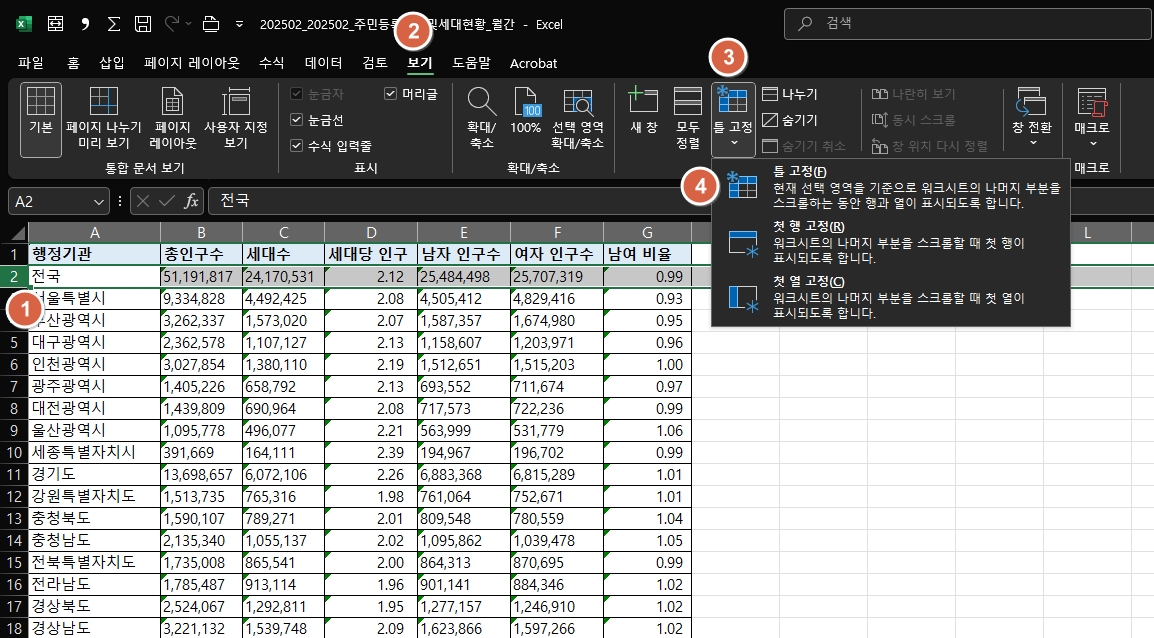This screenshot has width=1154, height=638.
Task: Open a 새 창 new window
Action: [x=644, y=112]
